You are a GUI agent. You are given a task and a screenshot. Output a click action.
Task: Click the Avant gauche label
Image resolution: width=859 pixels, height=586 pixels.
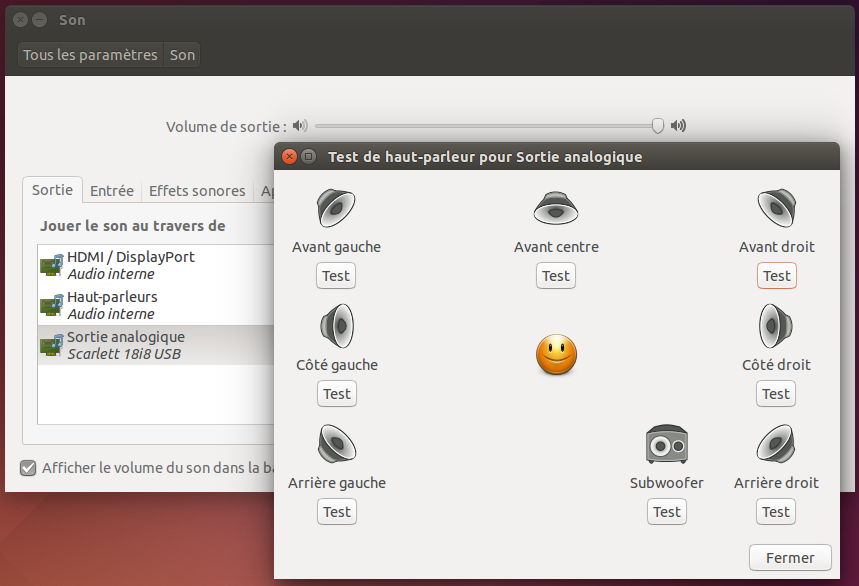tap(336, 247)
